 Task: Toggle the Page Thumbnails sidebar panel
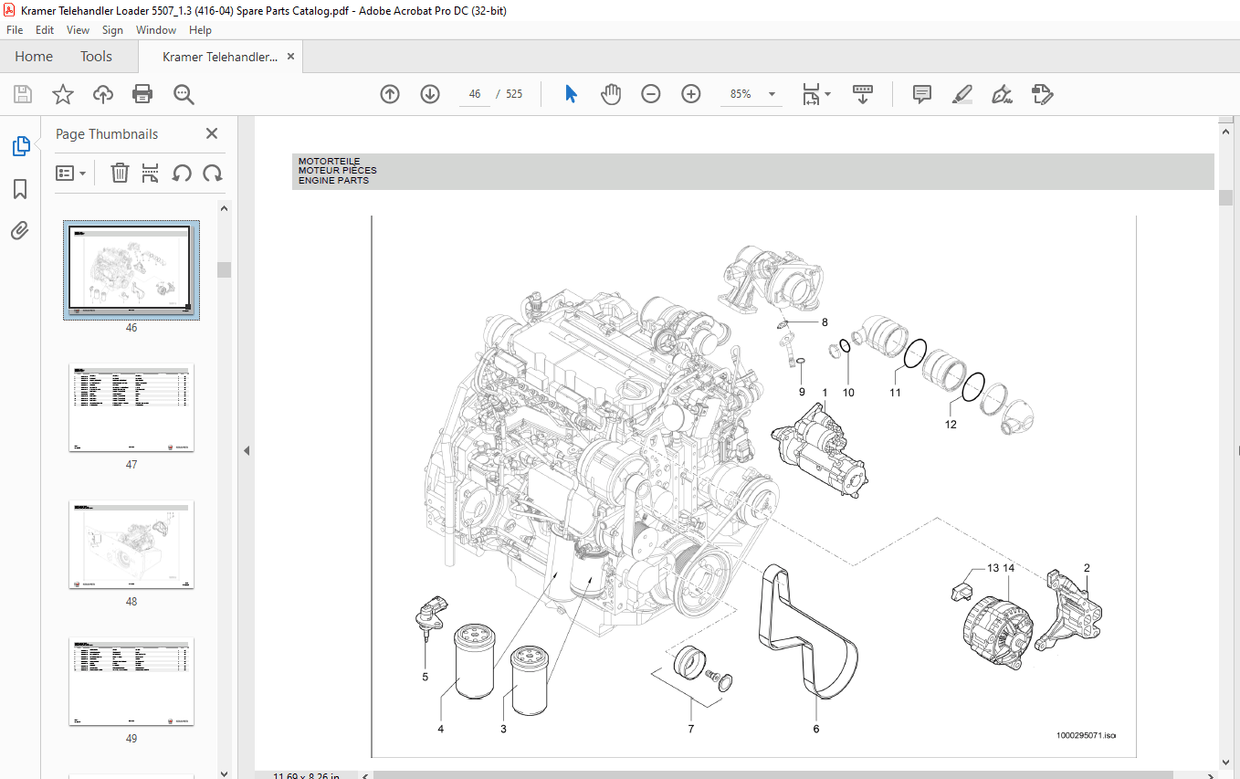[21, 145]
